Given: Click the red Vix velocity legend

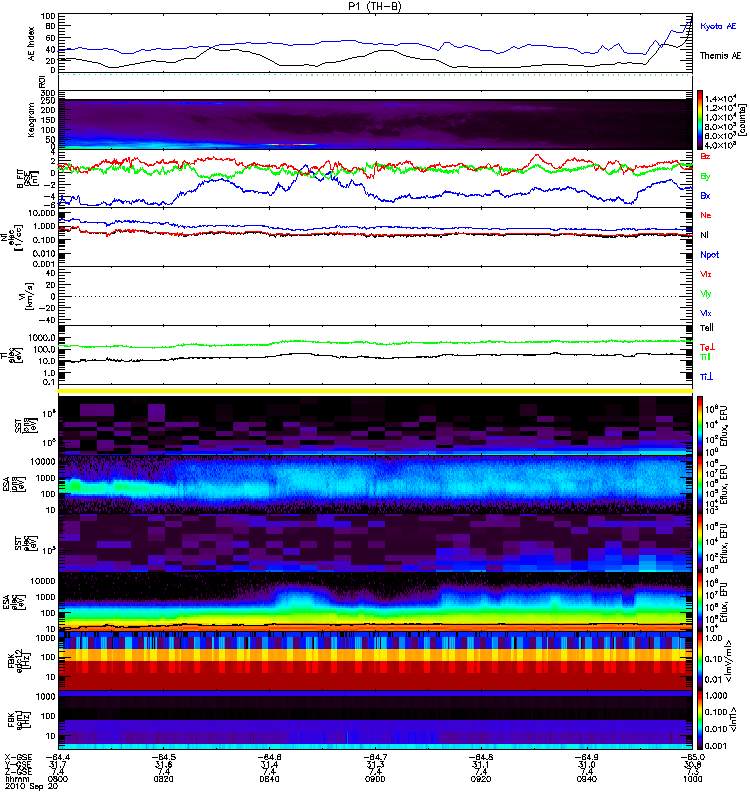Looking at the screenshot, I should pos(706,274).
